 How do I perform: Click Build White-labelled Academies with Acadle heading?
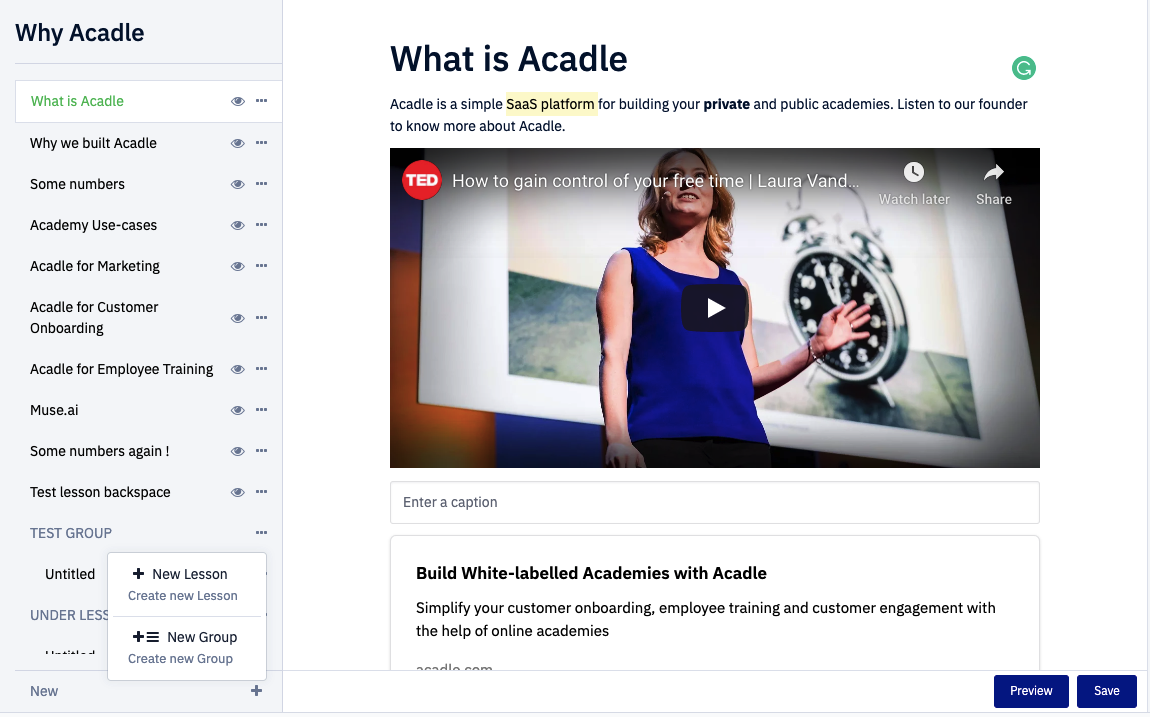[591, 573]
